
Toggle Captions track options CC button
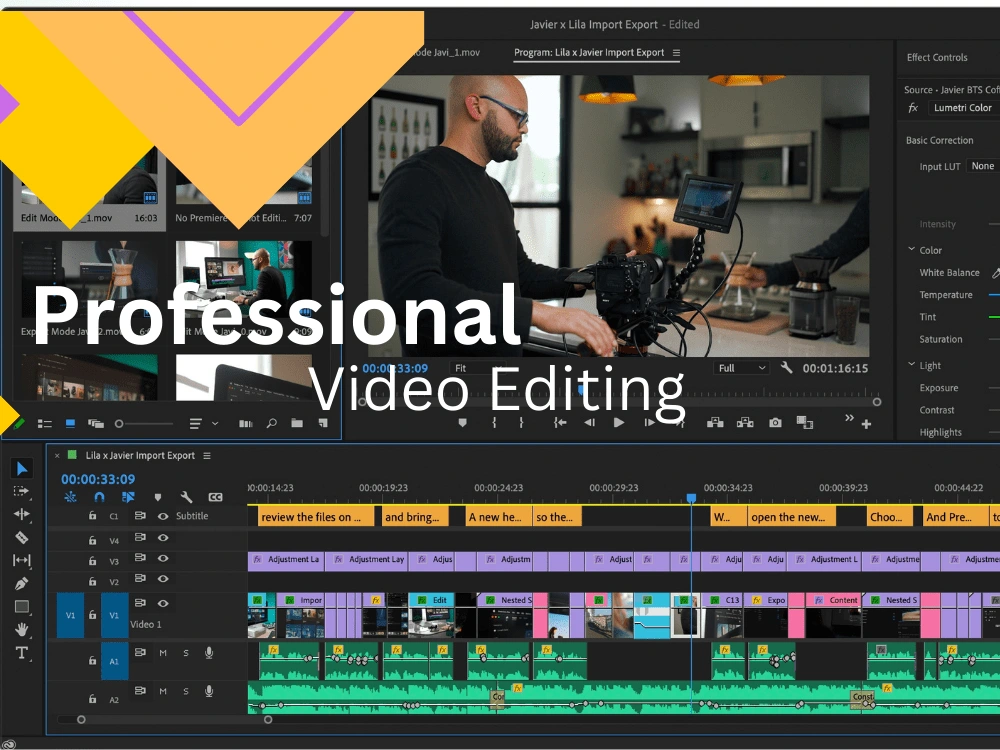point(216,497)
